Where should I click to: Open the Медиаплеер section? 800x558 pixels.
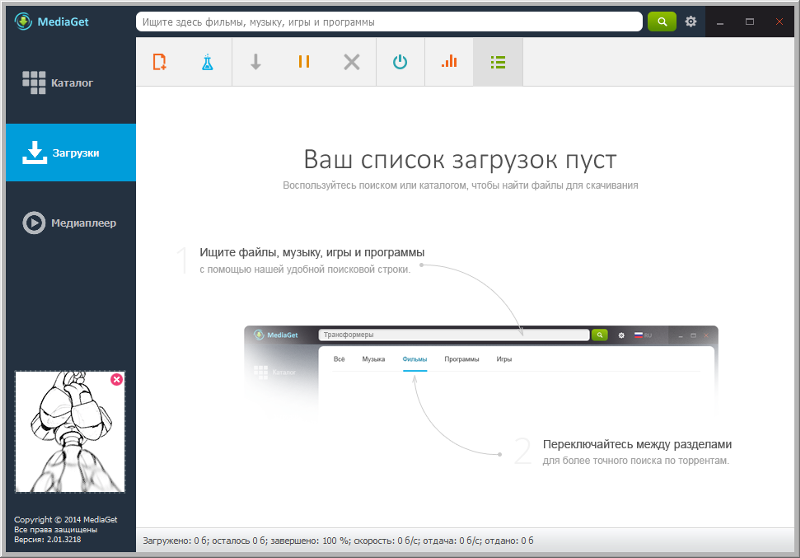tap(71, 223)
